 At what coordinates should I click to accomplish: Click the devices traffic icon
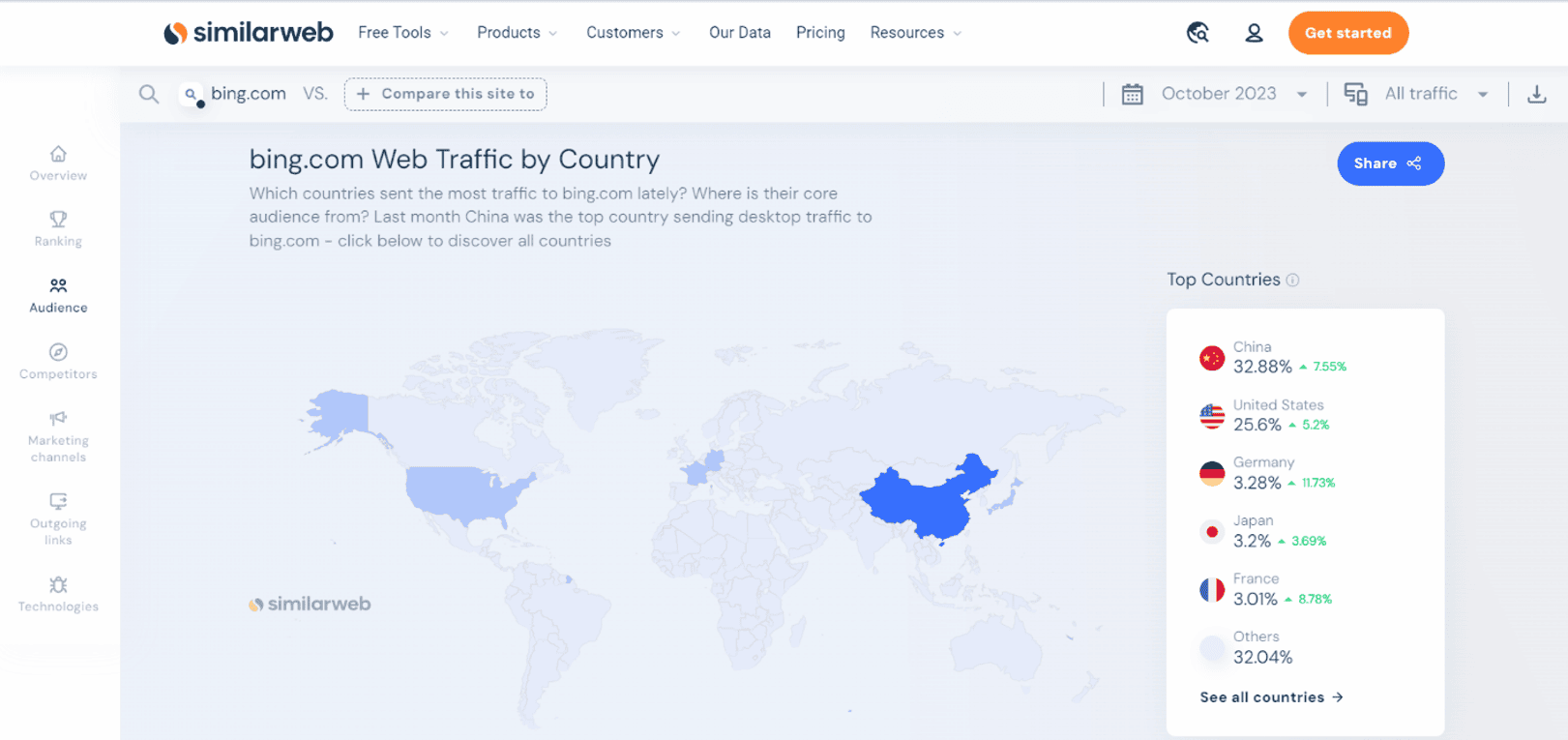tap(1356, 94)
